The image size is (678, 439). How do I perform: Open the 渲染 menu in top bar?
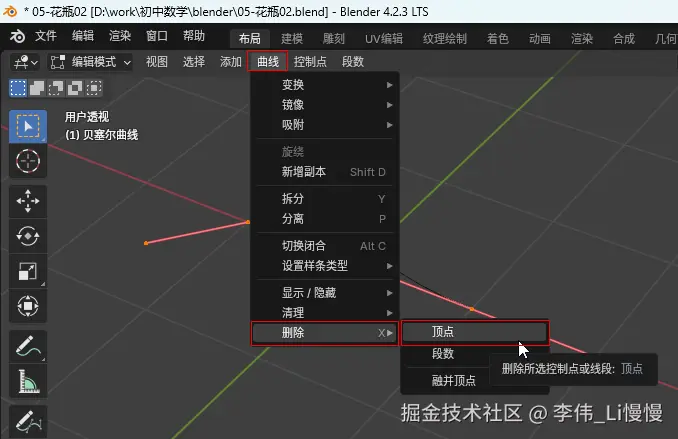(x=120, y=36)
